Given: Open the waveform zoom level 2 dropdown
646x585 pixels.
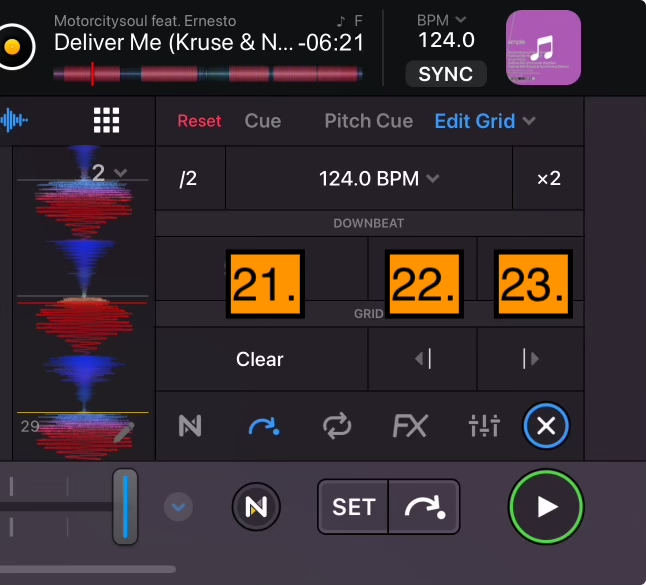Looking at the screenshot, I should tap(109, 172).
